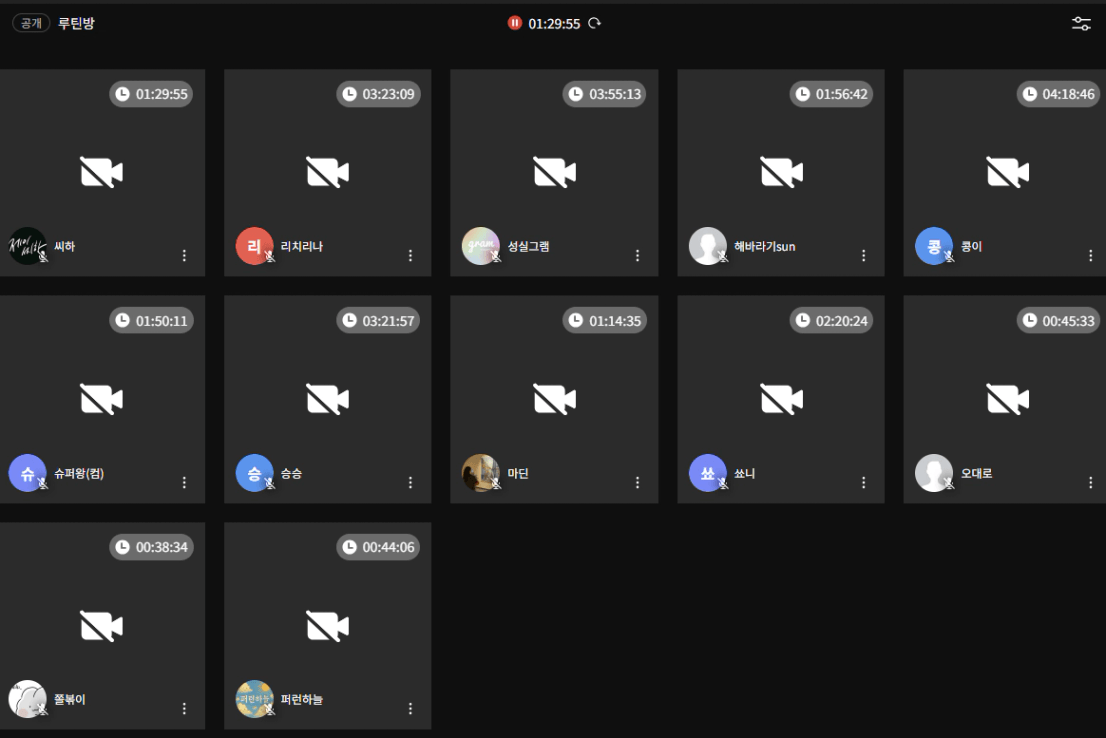Open more options for 승승
This screenshot has width=1106, height=738.
point(411,483)
